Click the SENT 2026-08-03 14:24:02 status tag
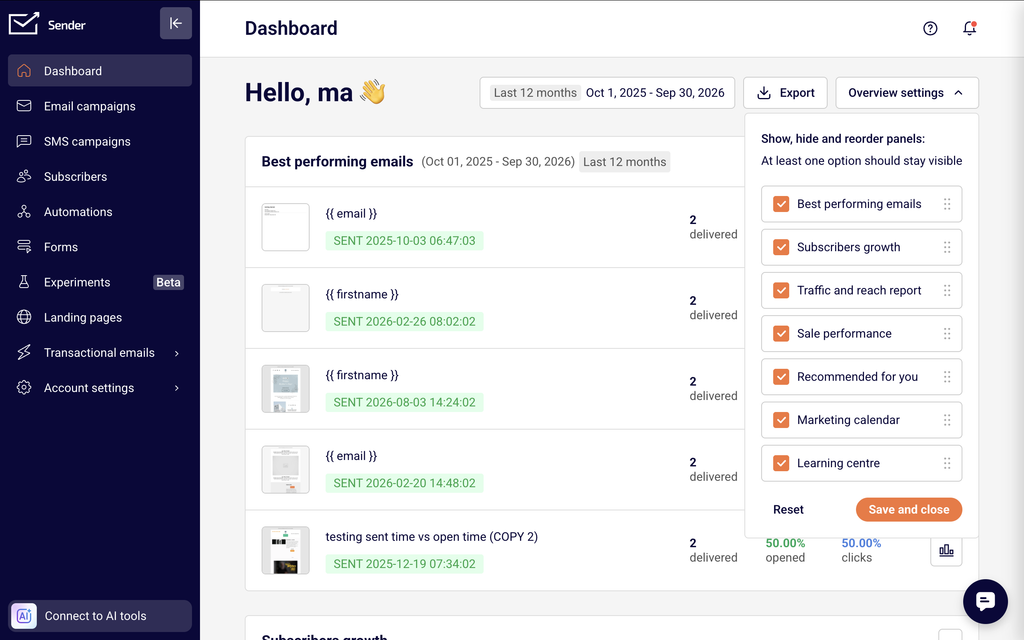1024x640 pixels. point(404,402)
